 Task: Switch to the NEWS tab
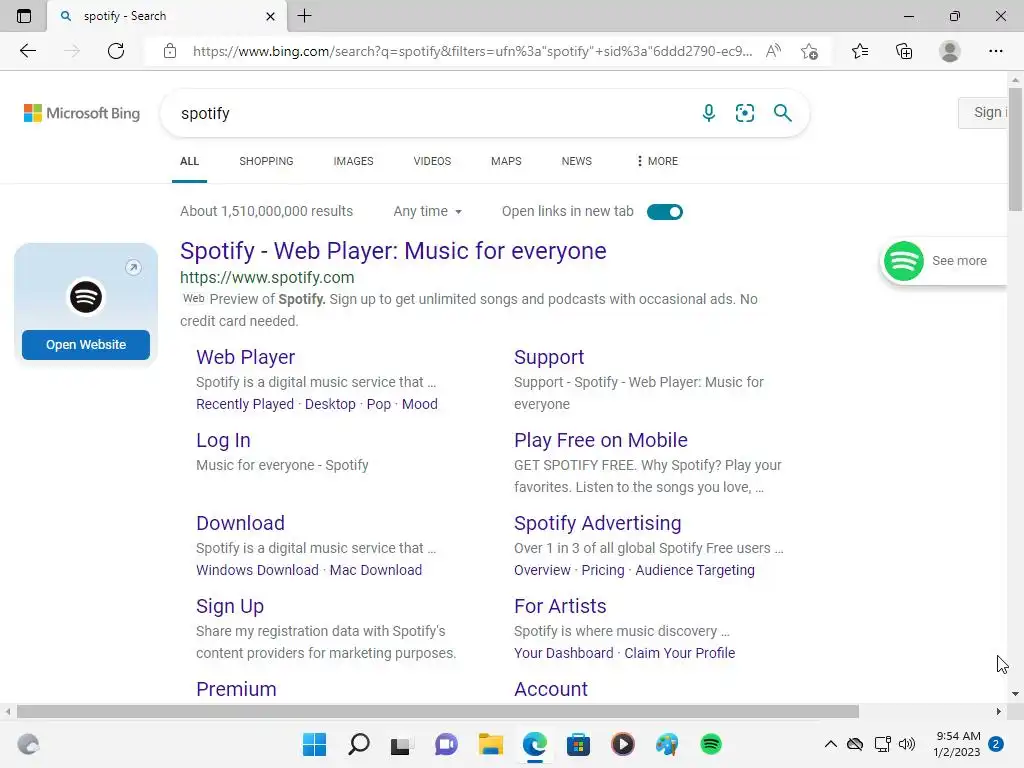pos(577,161)
